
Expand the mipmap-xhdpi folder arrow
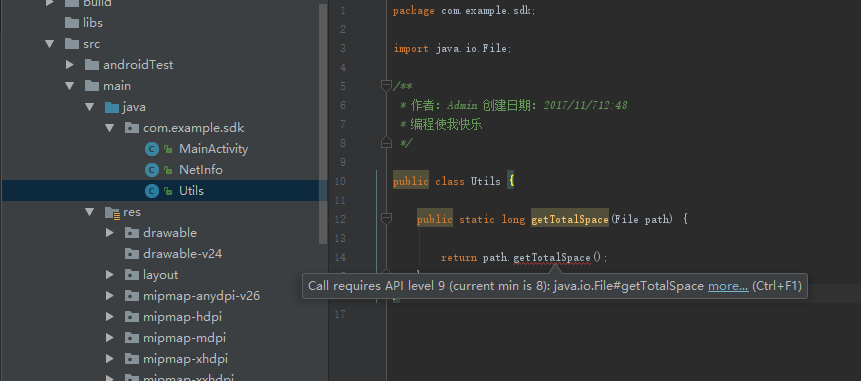(110, 359)
